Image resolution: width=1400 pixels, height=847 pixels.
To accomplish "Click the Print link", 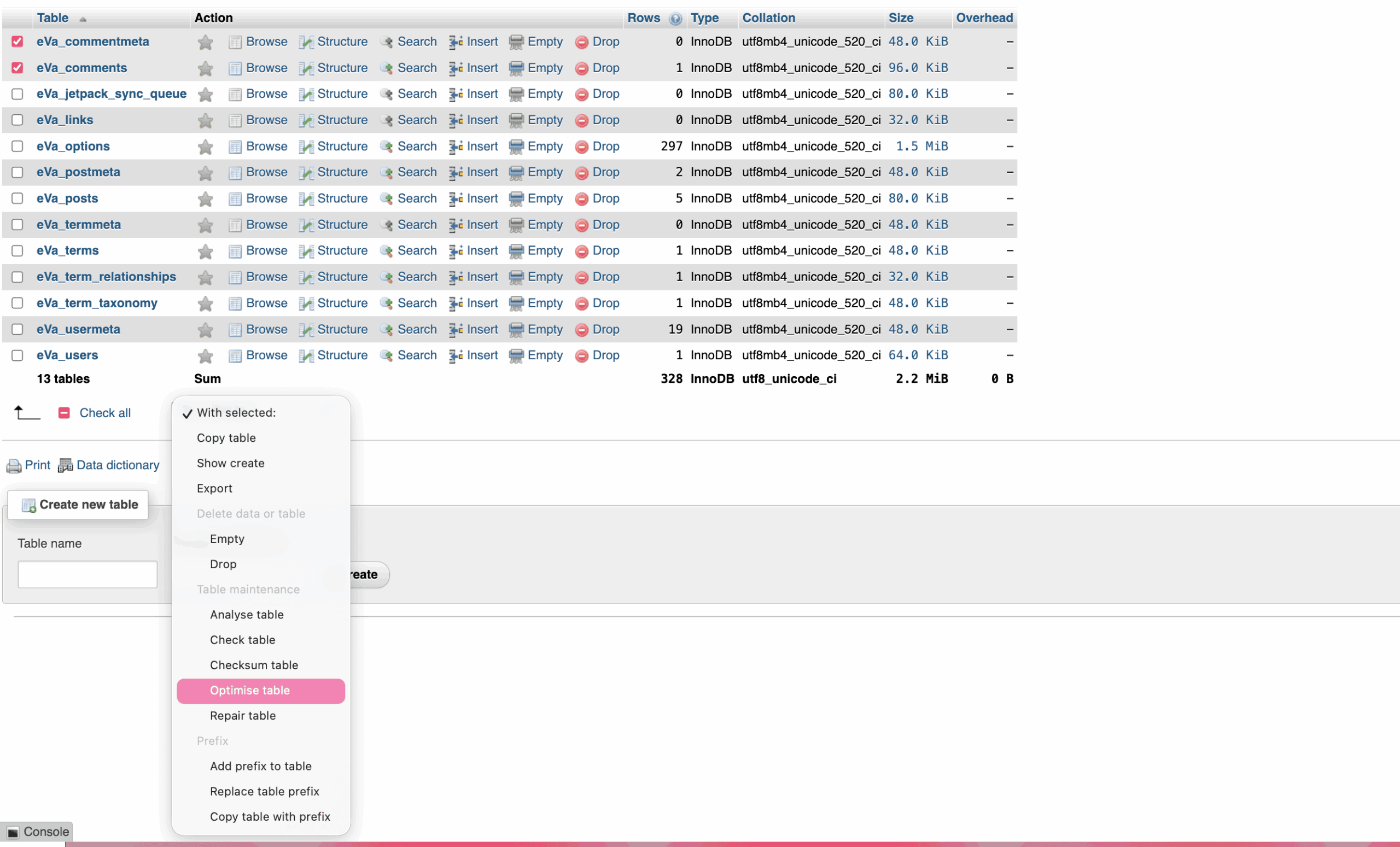I will [x=38, y=465].
